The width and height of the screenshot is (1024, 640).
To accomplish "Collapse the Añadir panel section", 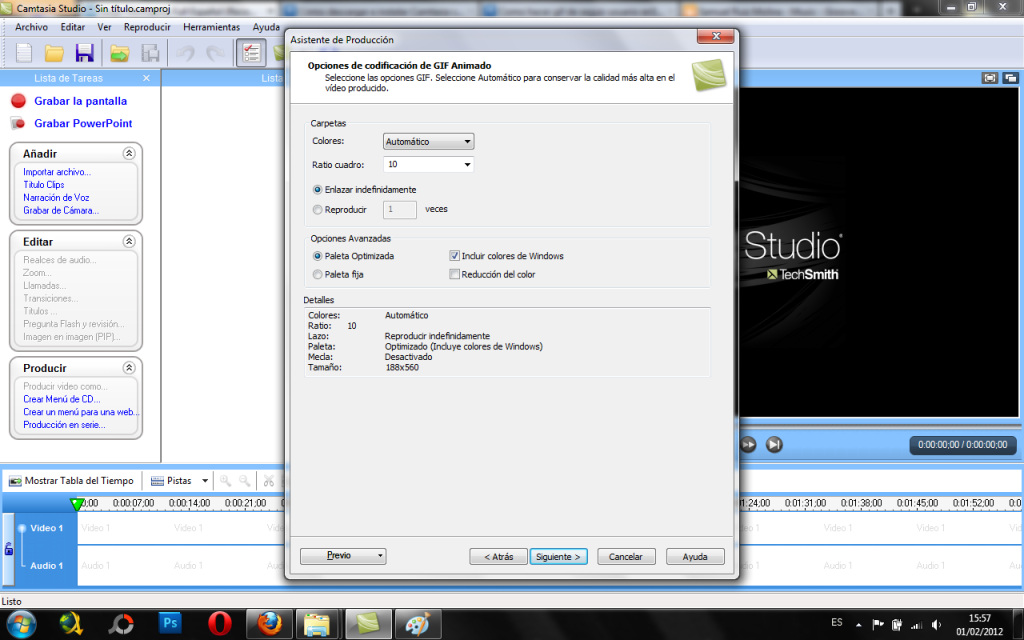I will (129, 153).
